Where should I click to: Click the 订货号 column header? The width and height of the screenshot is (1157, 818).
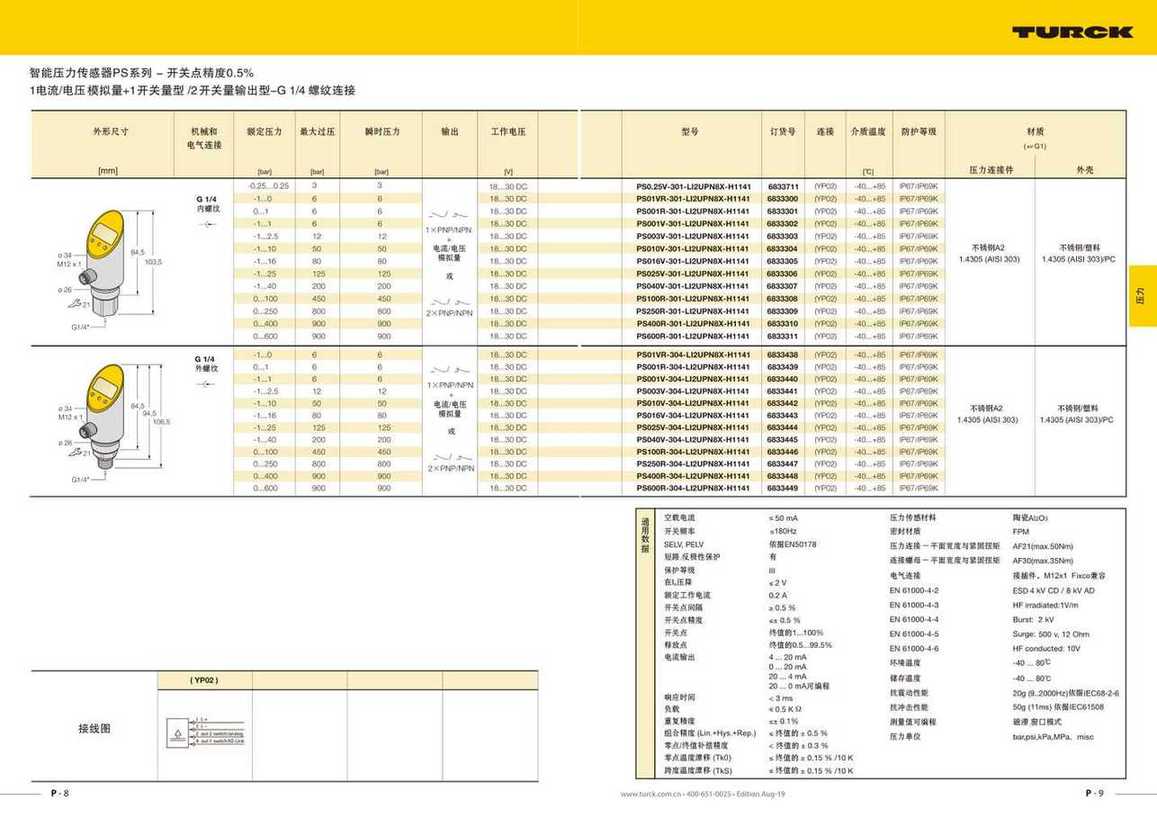pos(783,131)
